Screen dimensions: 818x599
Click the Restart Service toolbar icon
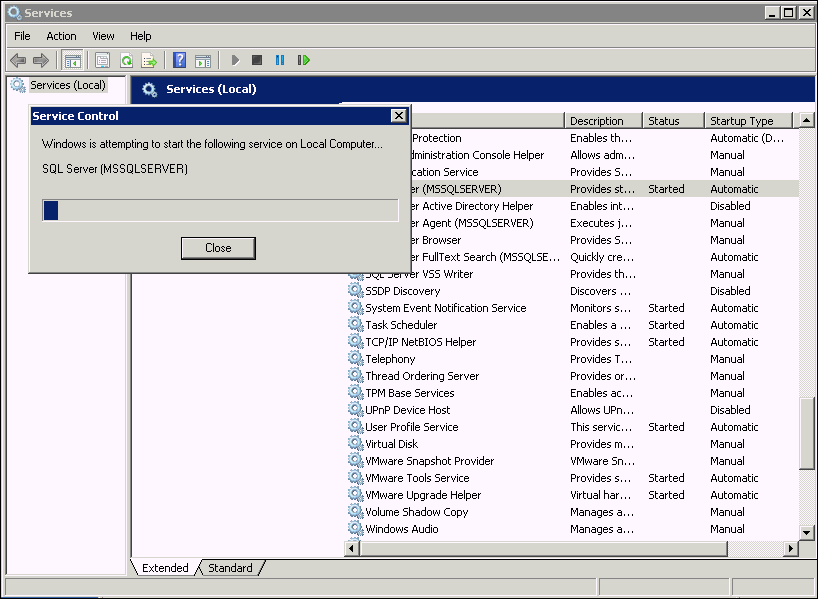click(303, 60)
